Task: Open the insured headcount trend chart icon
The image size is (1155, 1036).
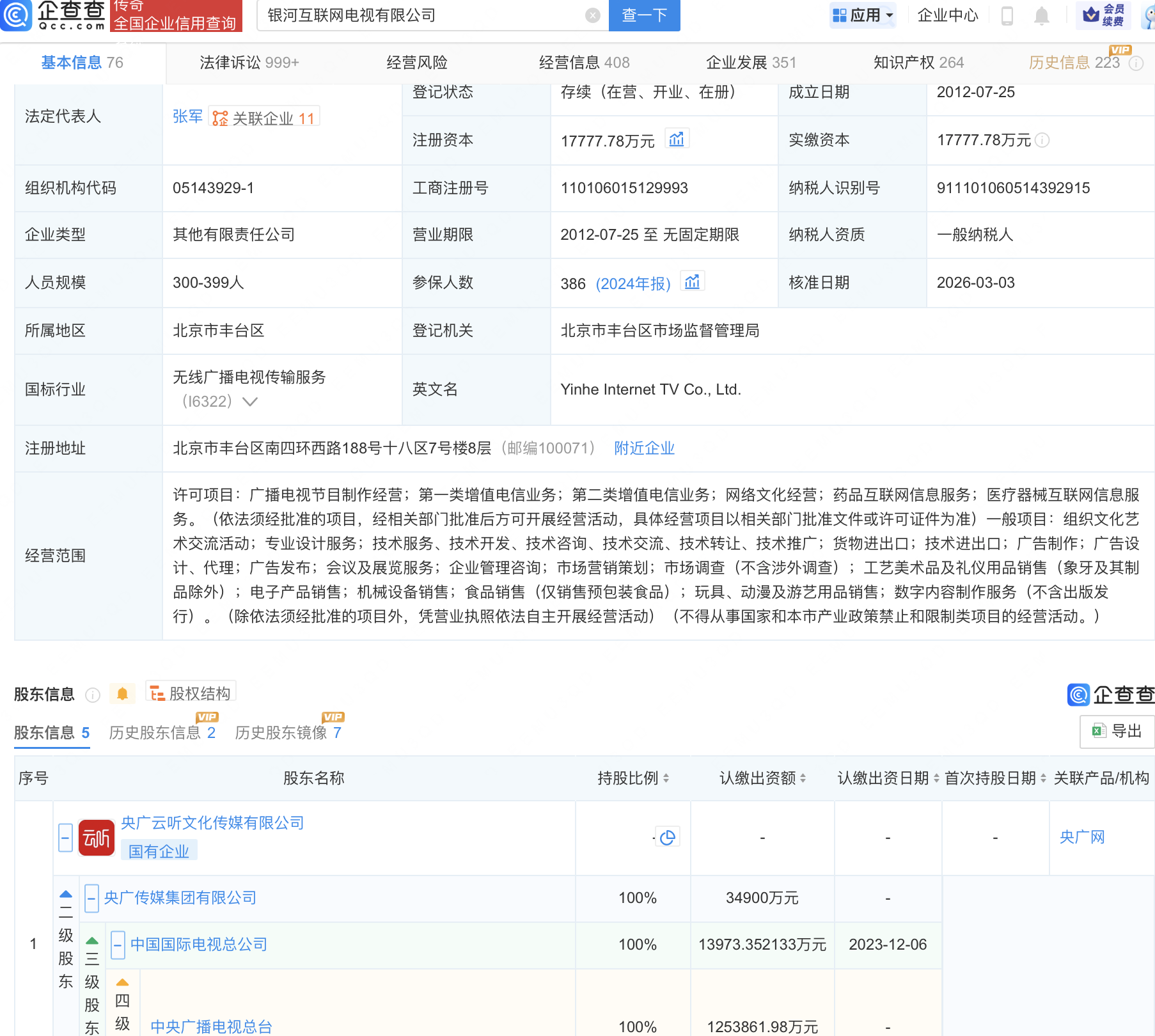Action: click(692, 282)
